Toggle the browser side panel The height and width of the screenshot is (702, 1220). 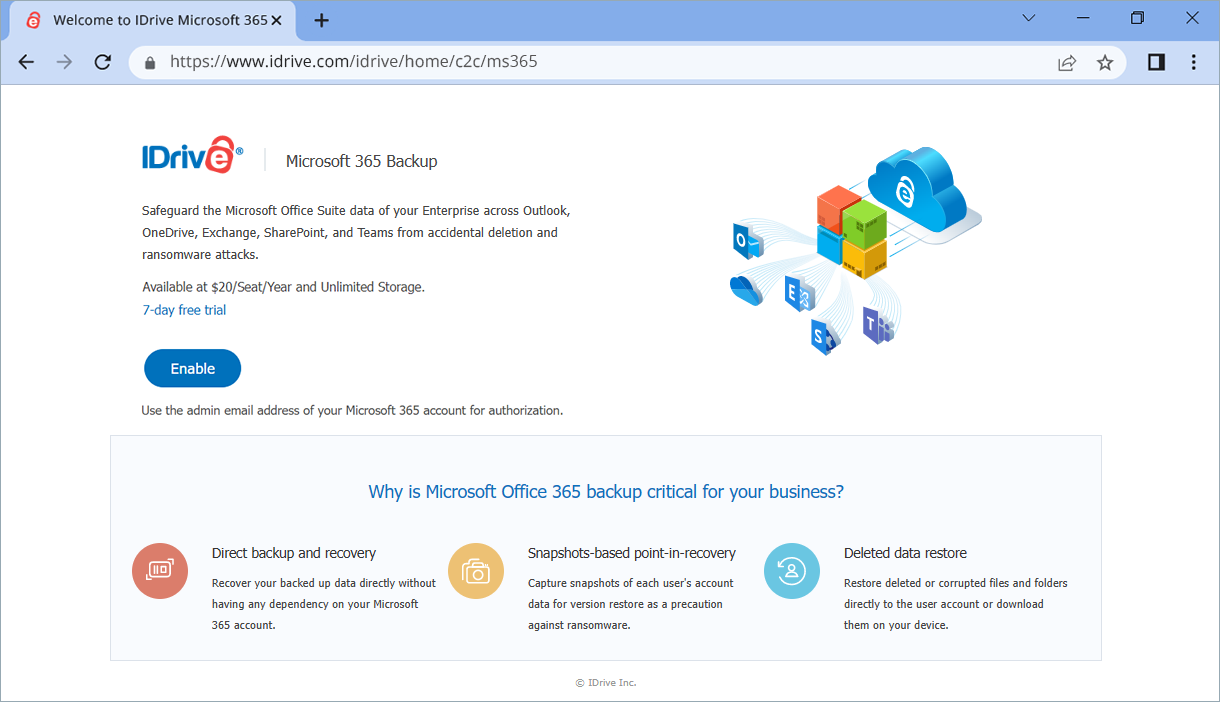[x=1156, y=62]
